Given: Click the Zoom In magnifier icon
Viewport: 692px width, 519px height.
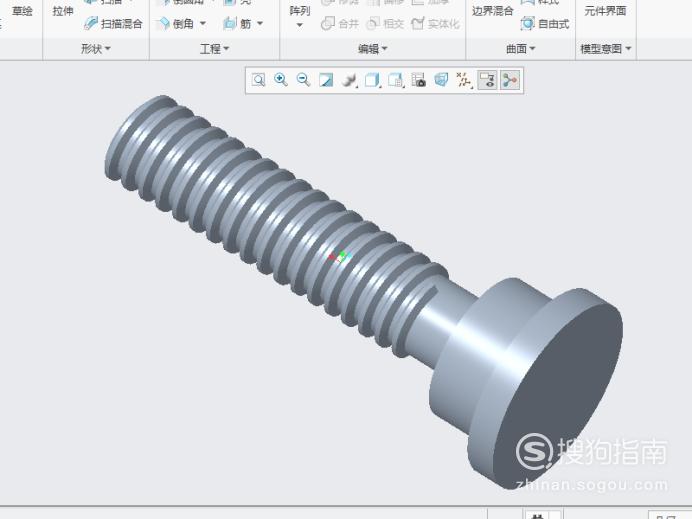Looking at the screenshot, I should pyautogui.click(x=281, y=80).
